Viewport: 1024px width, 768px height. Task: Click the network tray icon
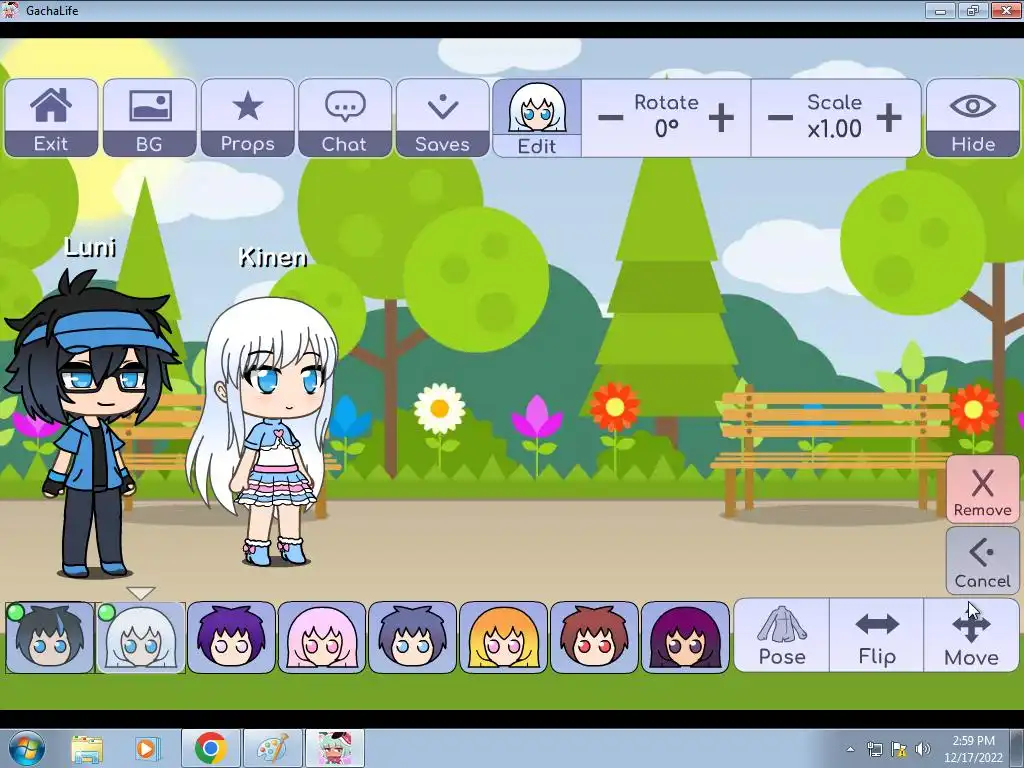point(874,749)
